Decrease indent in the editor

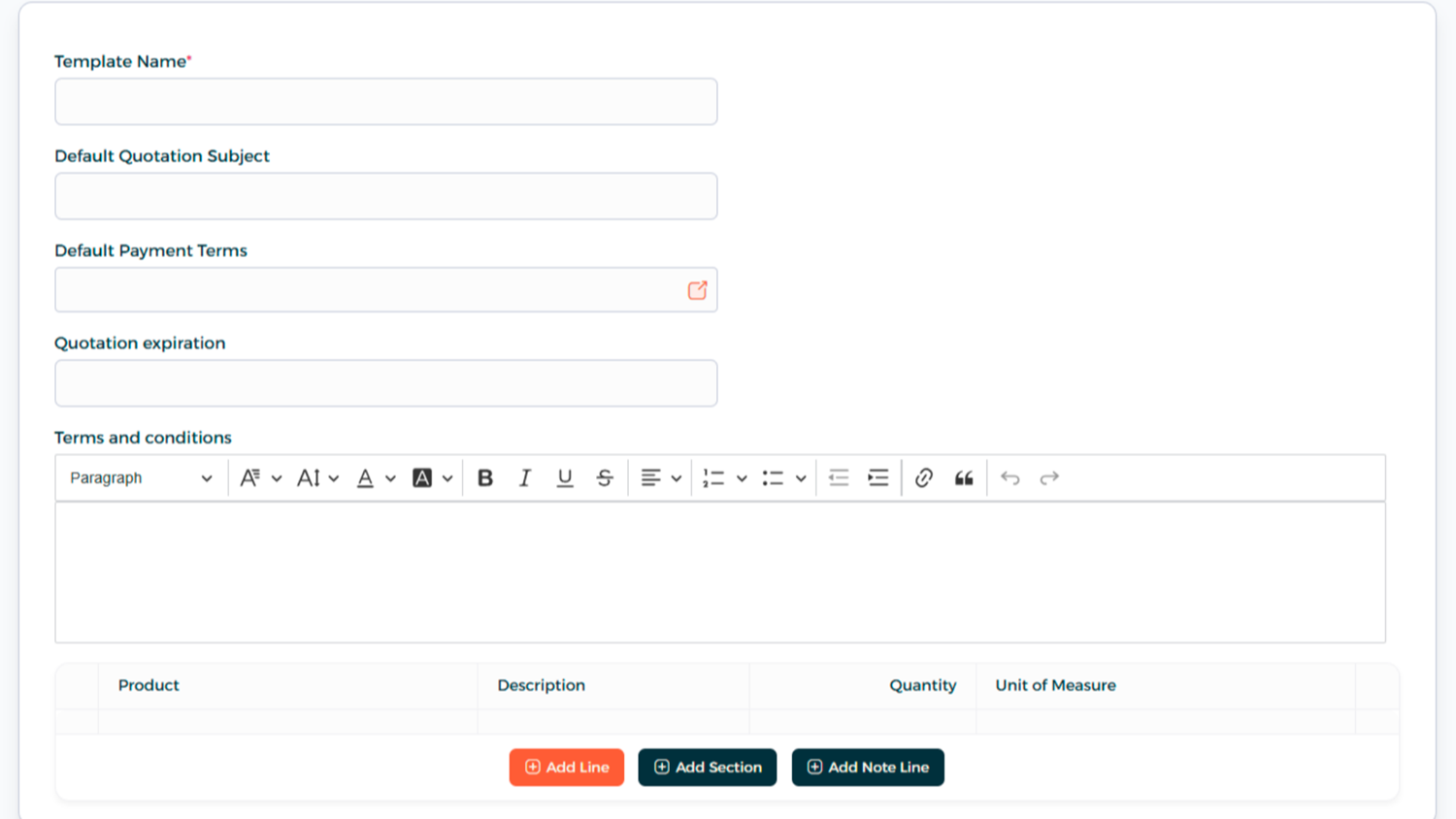839,478
